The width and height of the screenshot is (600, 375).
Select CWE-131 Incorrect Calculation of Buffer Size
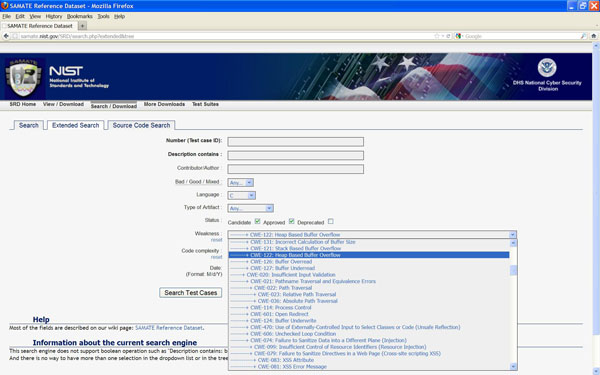(369, 242)
